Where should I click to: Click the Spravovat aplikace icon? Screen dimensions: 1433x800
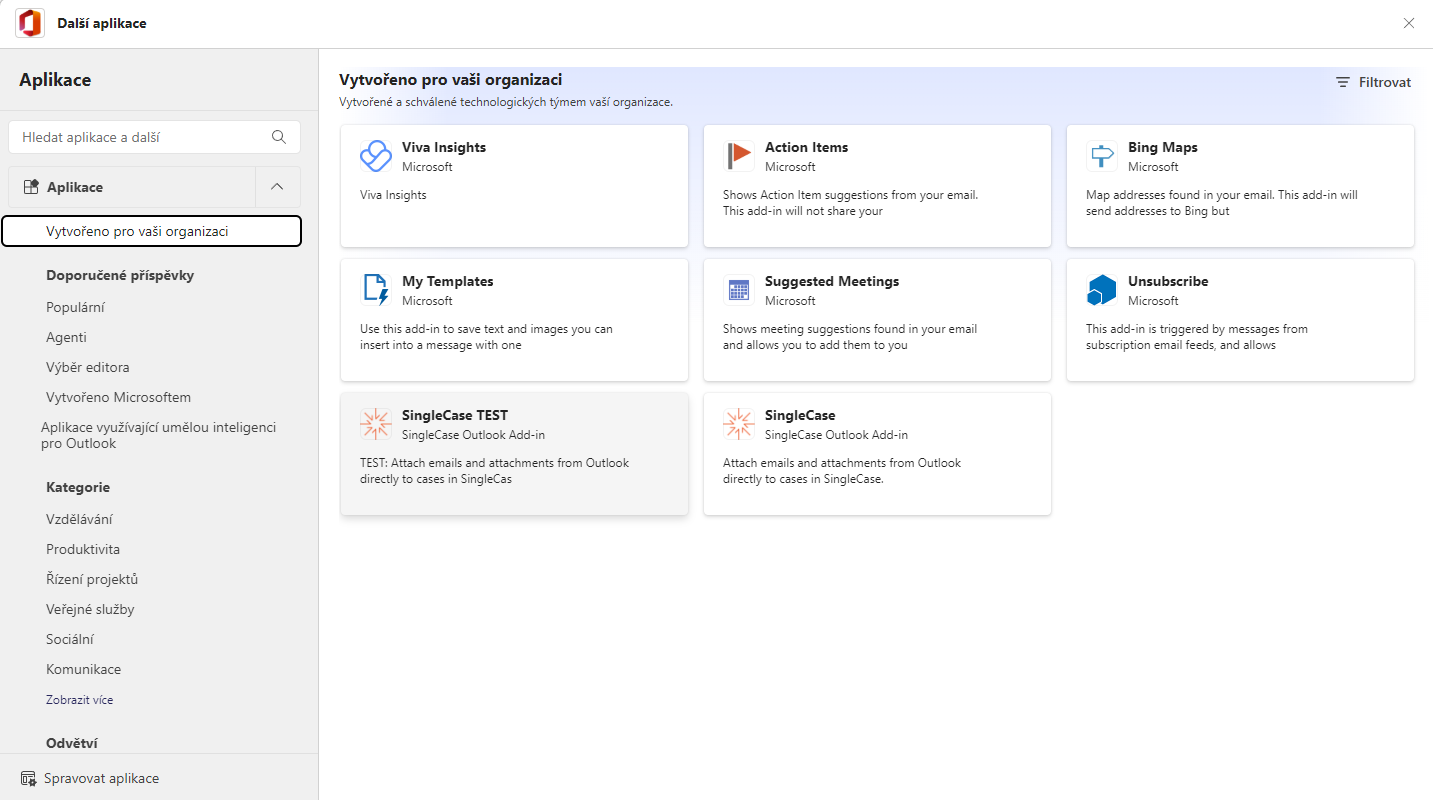pos(28,778)
